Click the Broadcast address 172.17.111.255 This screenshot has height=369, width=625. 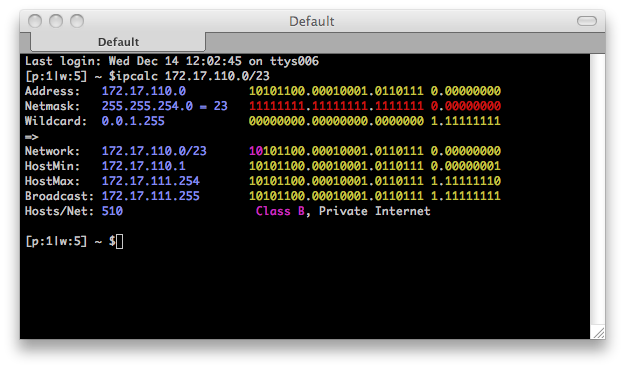click(x=150, y=196)
